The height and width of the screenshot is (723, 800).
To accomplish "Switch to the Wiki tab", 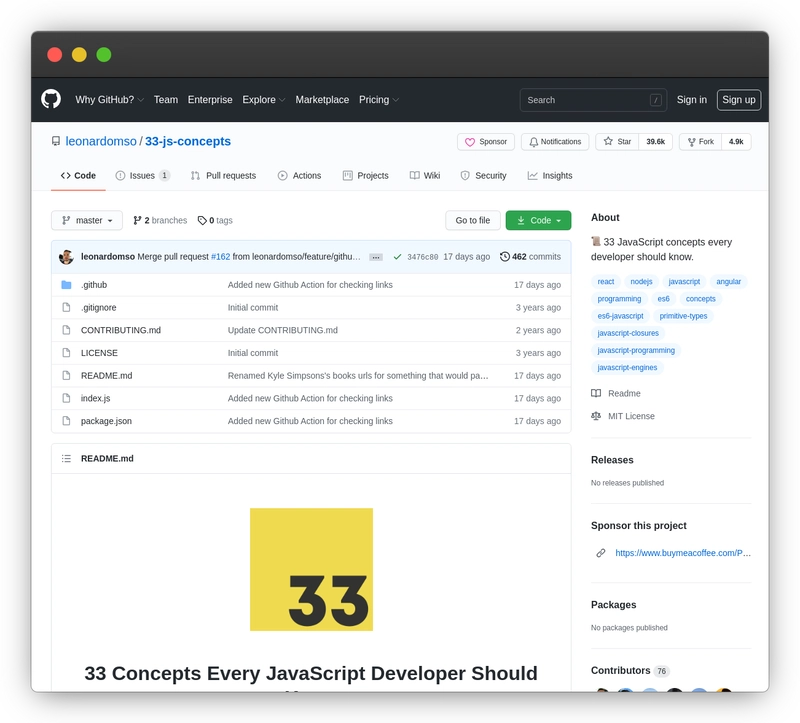I will pyautogui.click(x=424, y=176).
